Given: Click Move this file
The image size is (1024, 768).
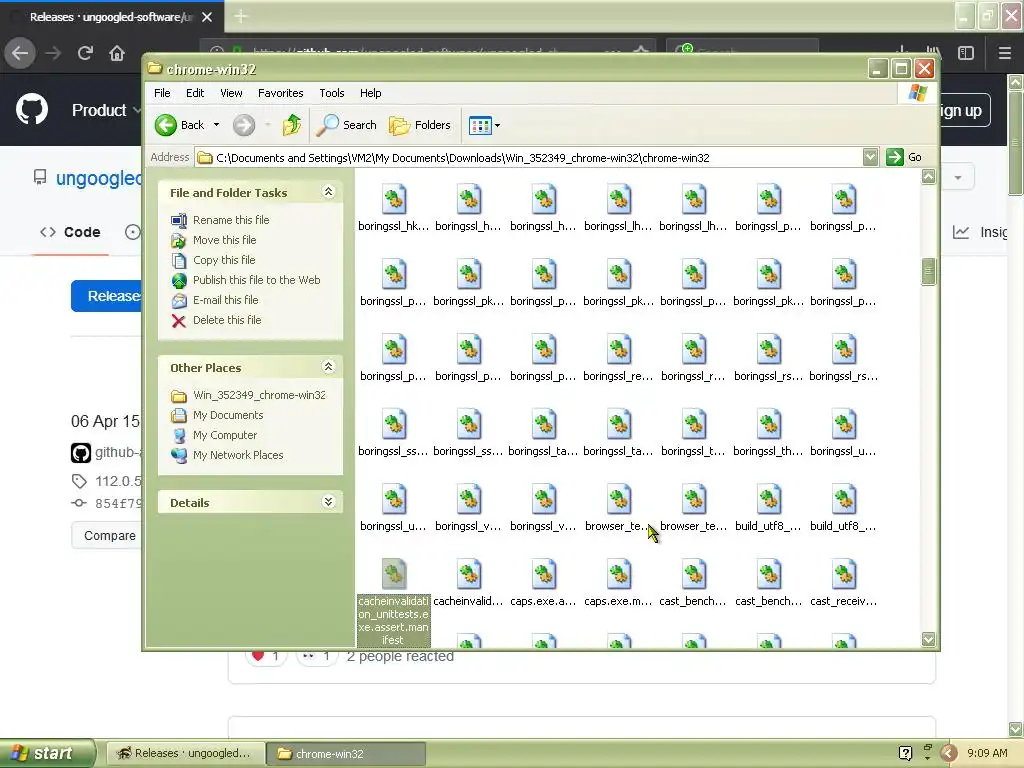Looking at the screenshot, I should point(224,240).
